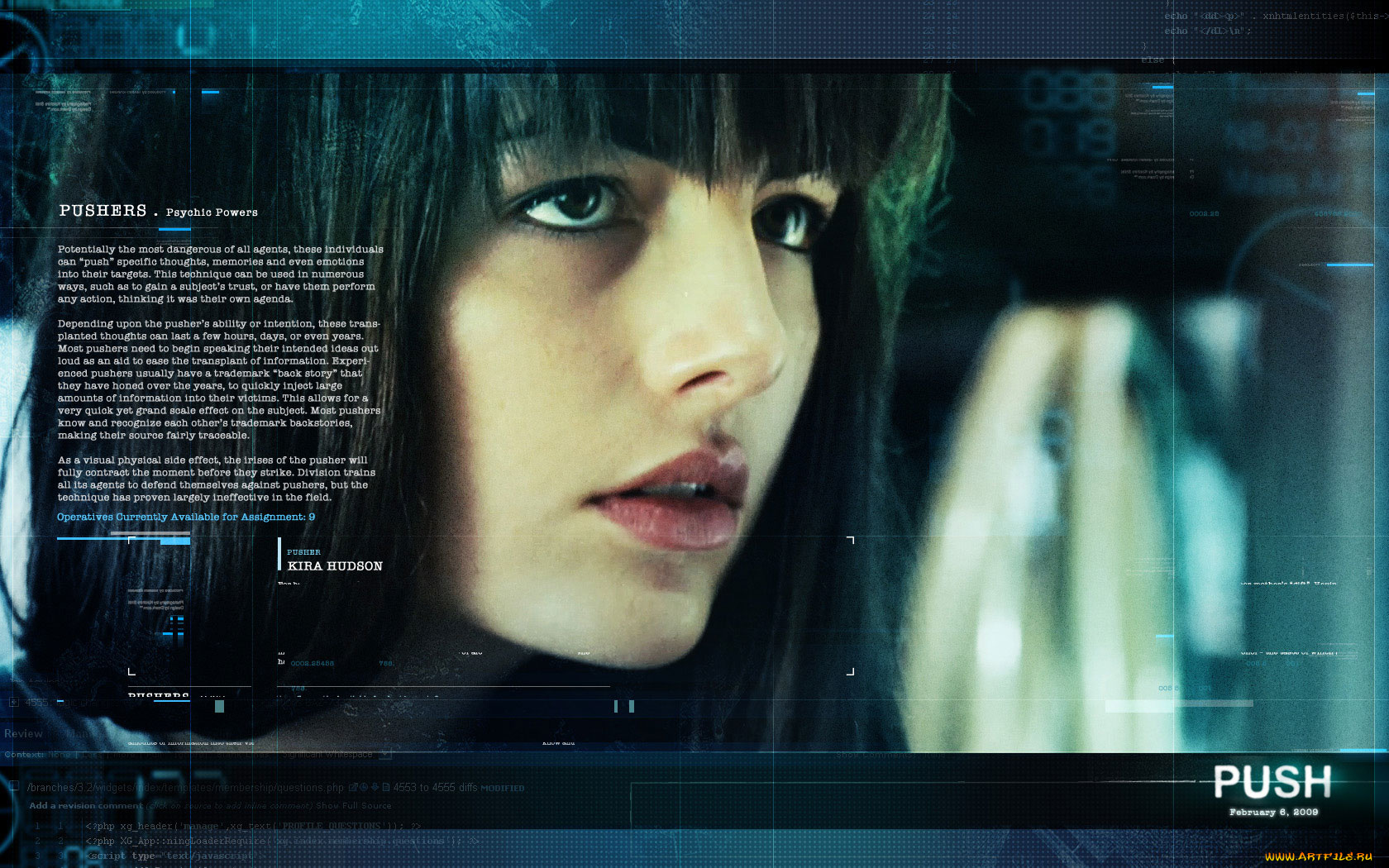
Task: Click the blue progress bar under Operatives line
Action: [123, 539]
